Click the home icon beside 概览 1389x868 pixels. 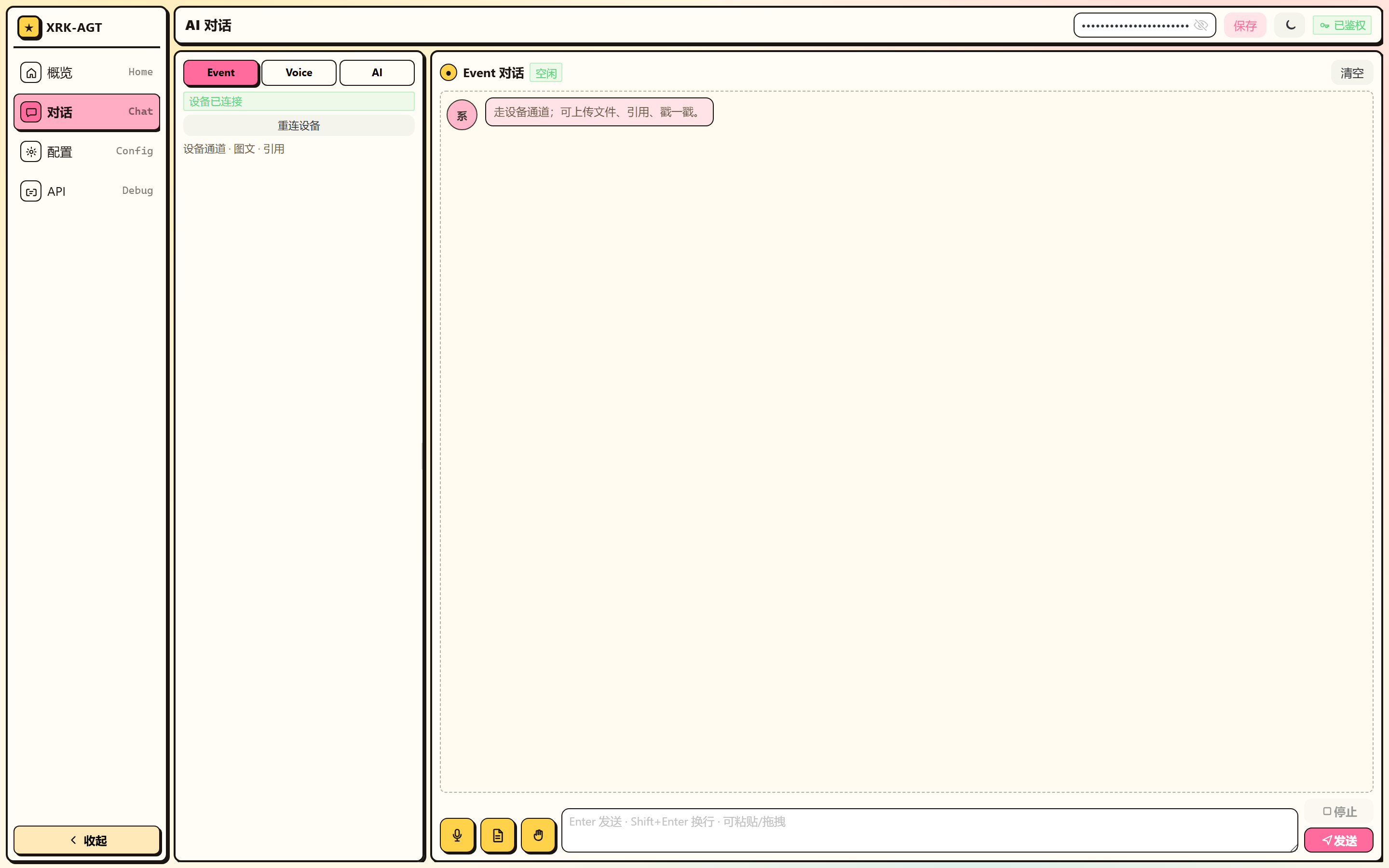click(x=31, y=73)
